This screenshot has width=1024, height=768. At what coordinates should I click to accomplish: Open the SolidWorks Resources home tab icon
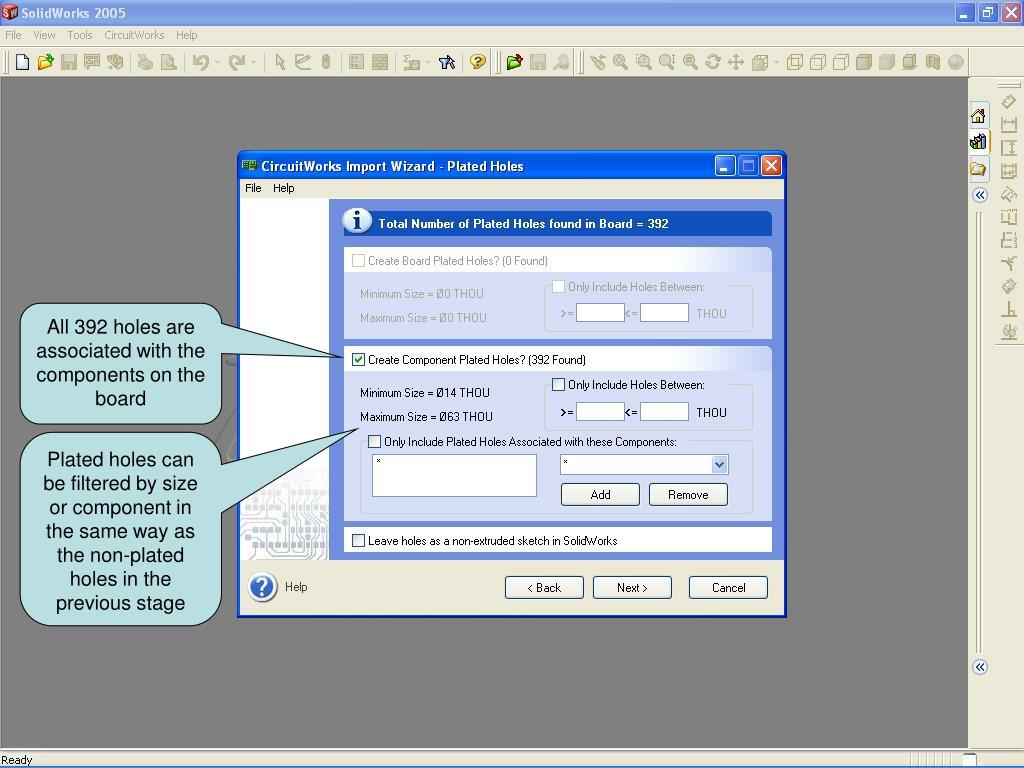coord(978,116)
